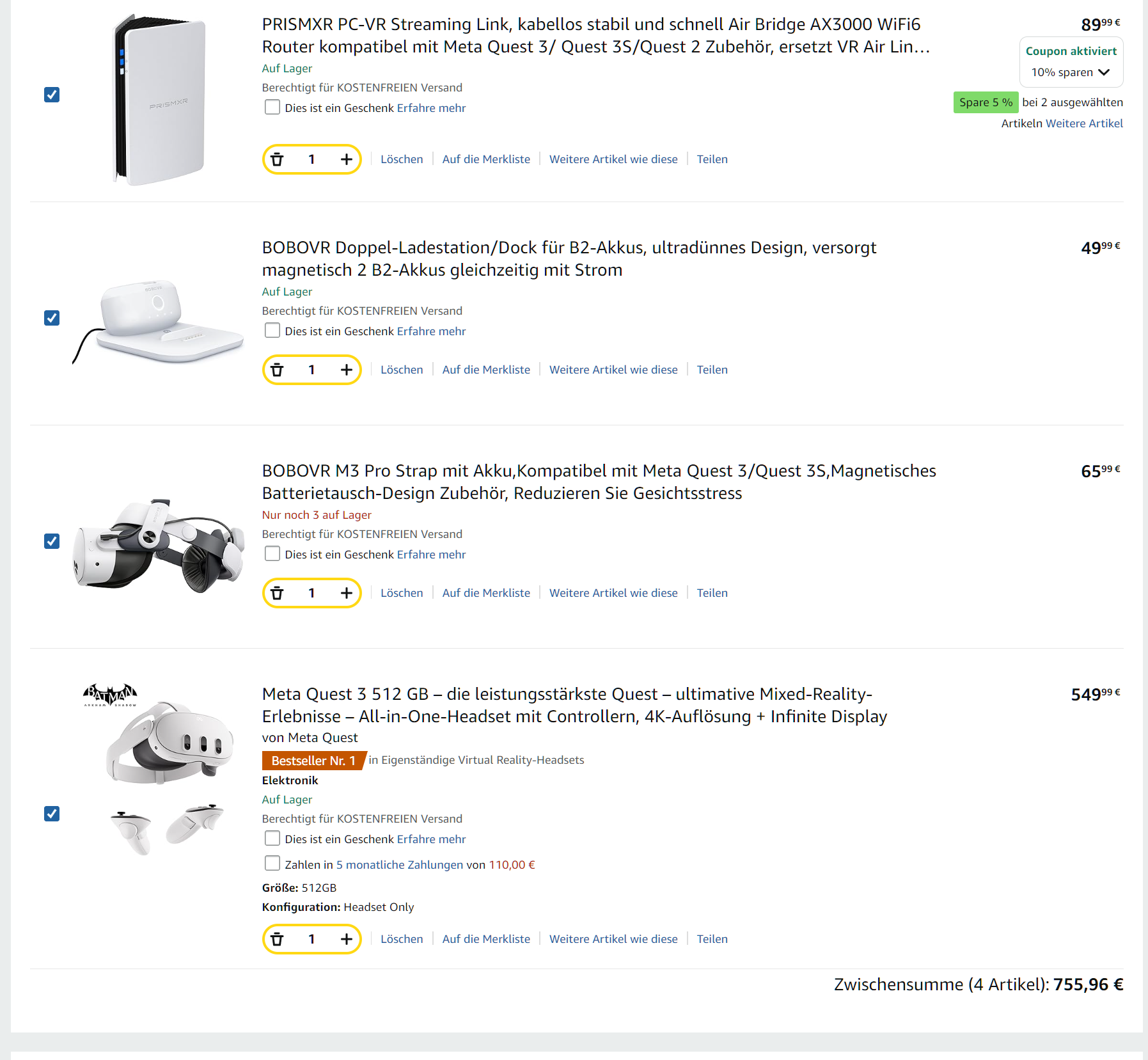Viewport: 1148px width, 1060px height.
Task: Open Weitere Artikel link beside Spare 5 %
Action: [x=1084, y=123]
